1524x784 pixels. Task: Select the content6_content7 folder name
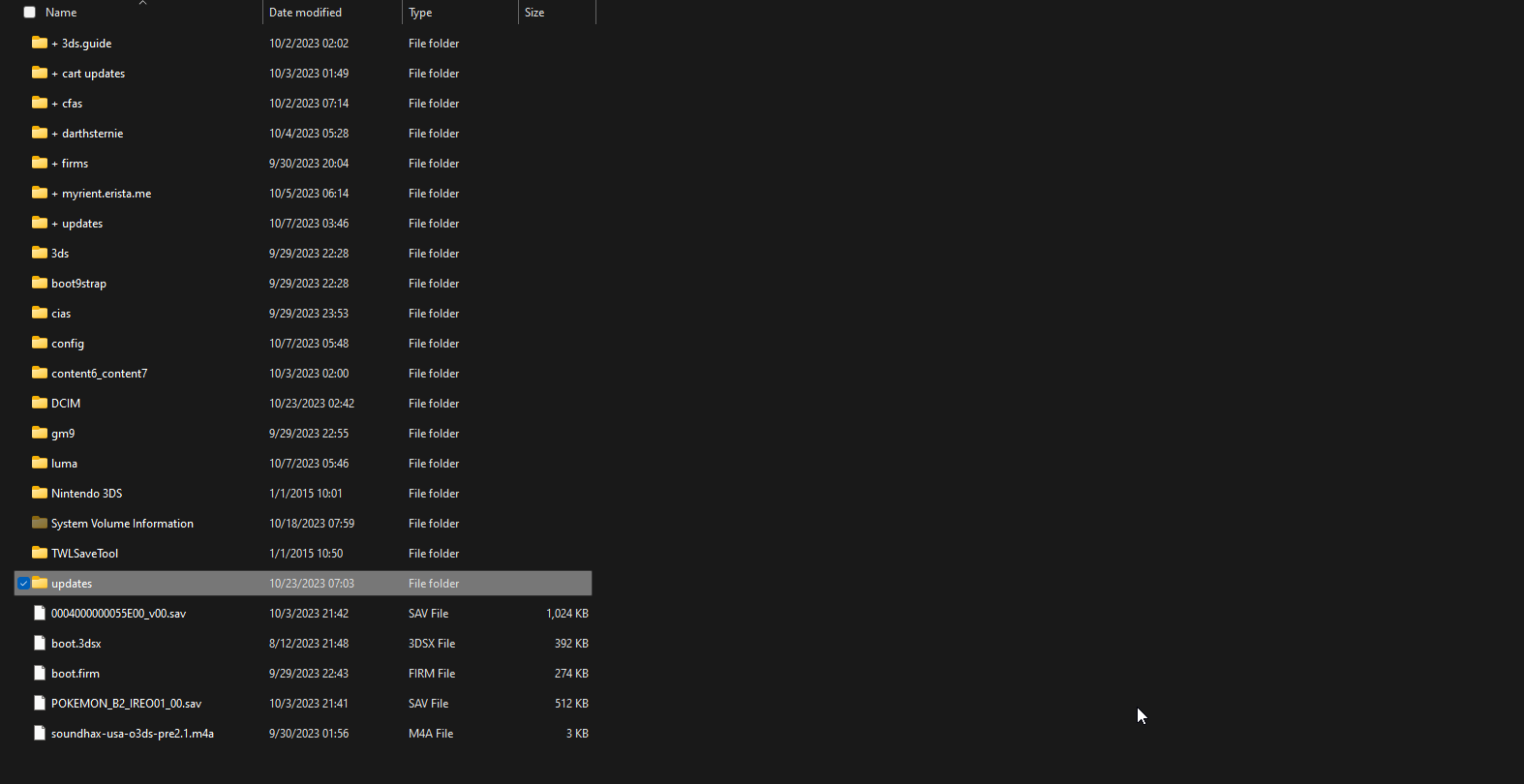pos(100,374)
